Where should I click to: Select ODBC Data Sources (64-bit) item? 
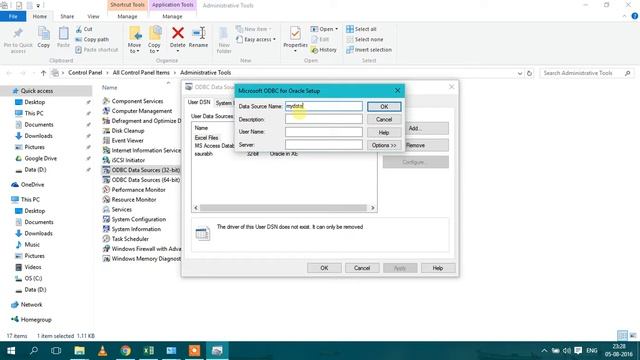tap(141, 180)
